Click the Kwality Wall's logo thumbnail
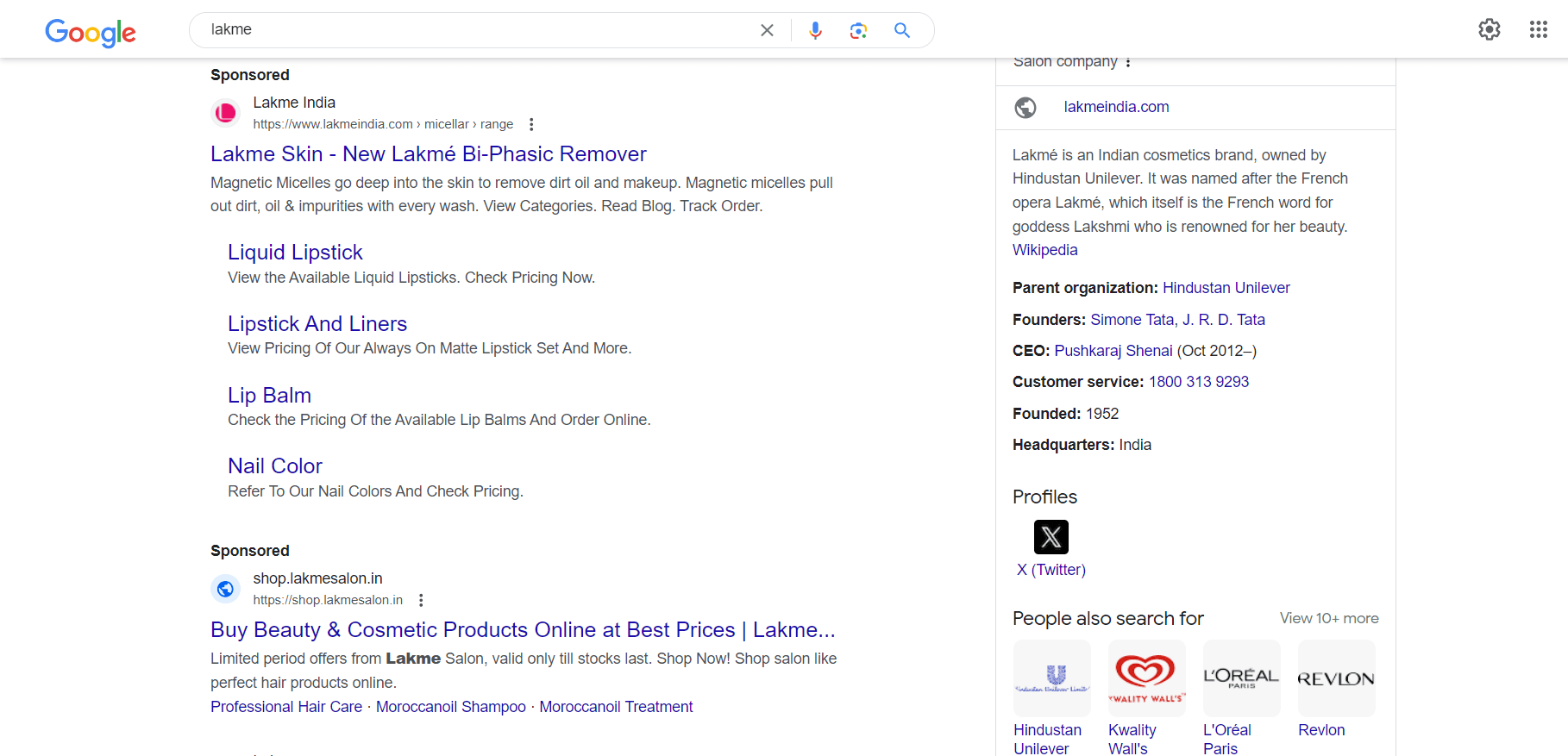Viewport: 1568px width, 756px height. pyautogui.click(x=1147, y=678)
